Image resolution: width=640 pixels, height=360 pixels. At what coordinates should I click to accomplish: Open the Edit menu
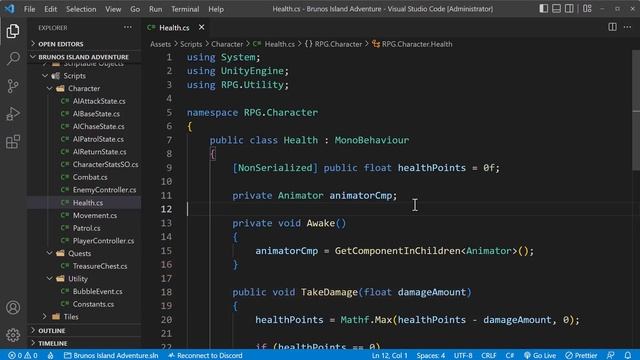pos(51,9)
